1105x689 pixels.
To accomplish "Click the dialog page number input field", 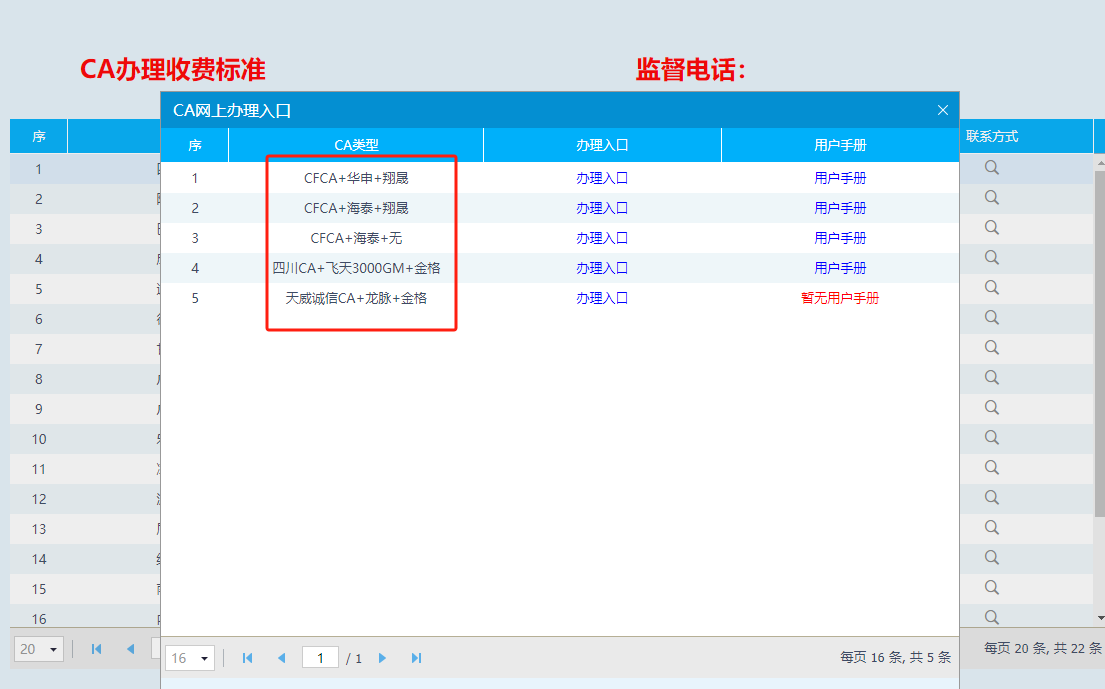I will [320, 658].
